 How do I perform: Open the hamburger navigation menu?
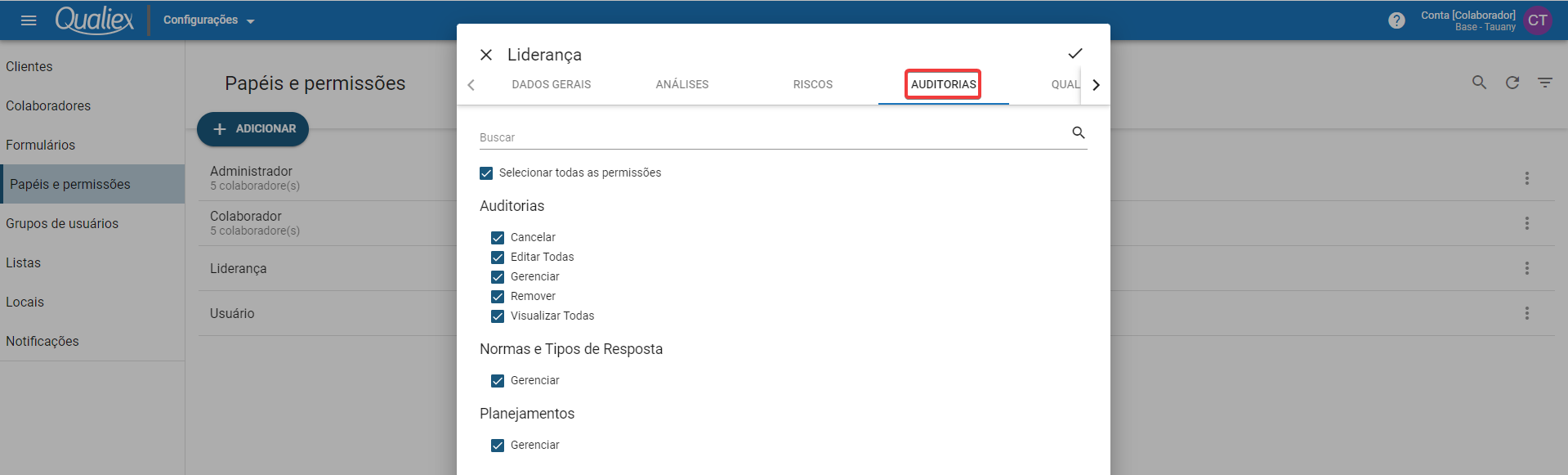click(29, 20)
